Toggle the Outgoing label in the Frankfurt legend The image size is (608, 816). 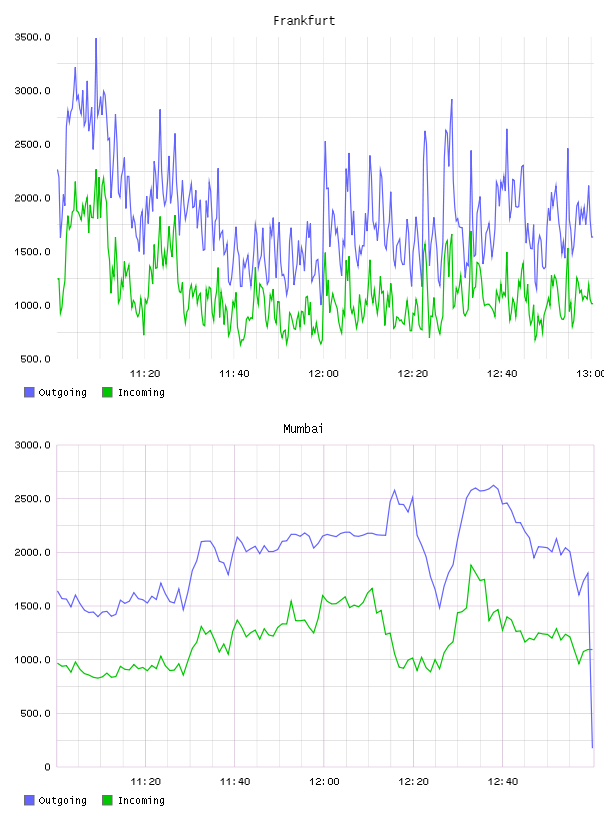click(62, 393)
